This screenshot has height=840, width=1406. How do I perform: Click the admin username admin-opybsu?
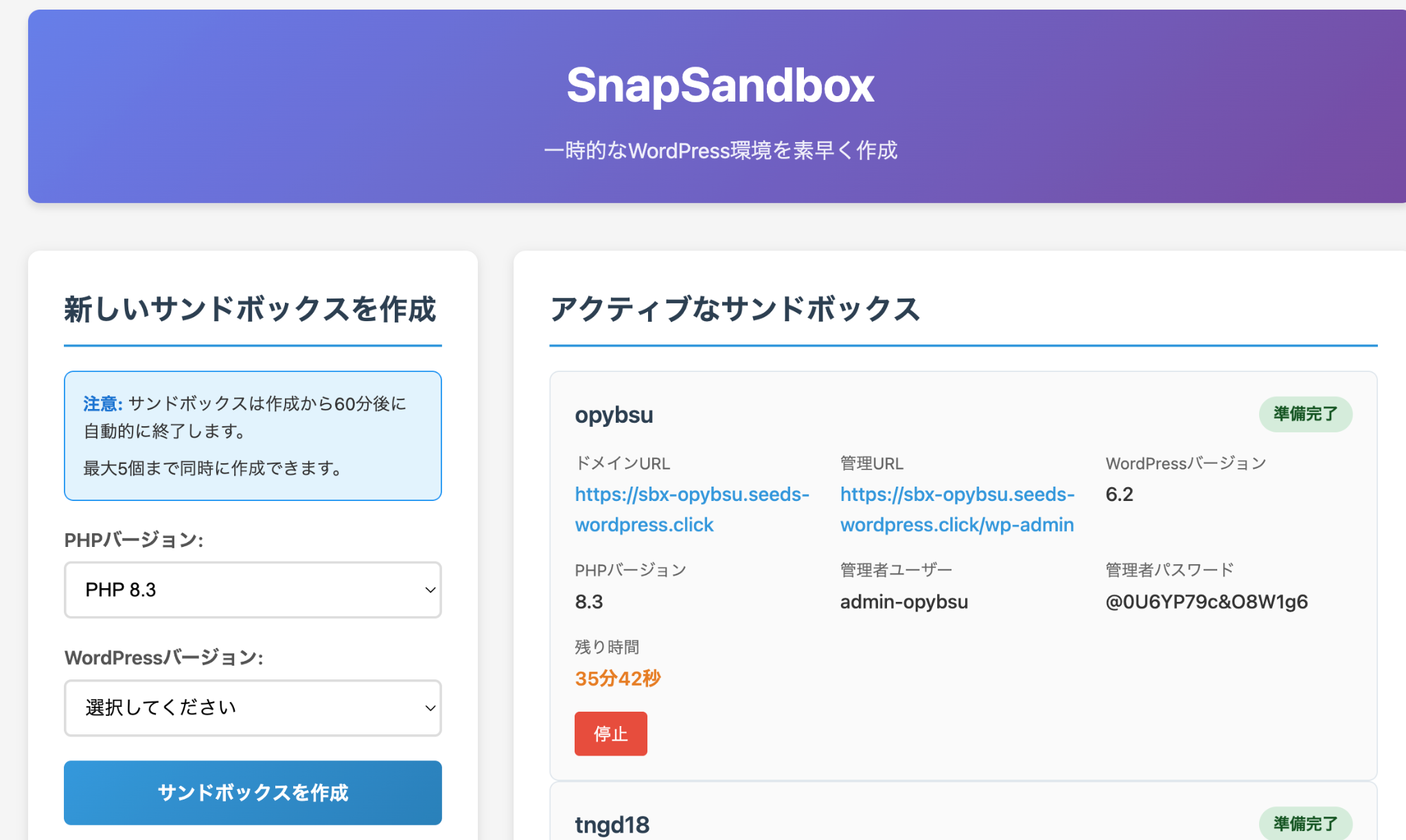tap(903, 602)
